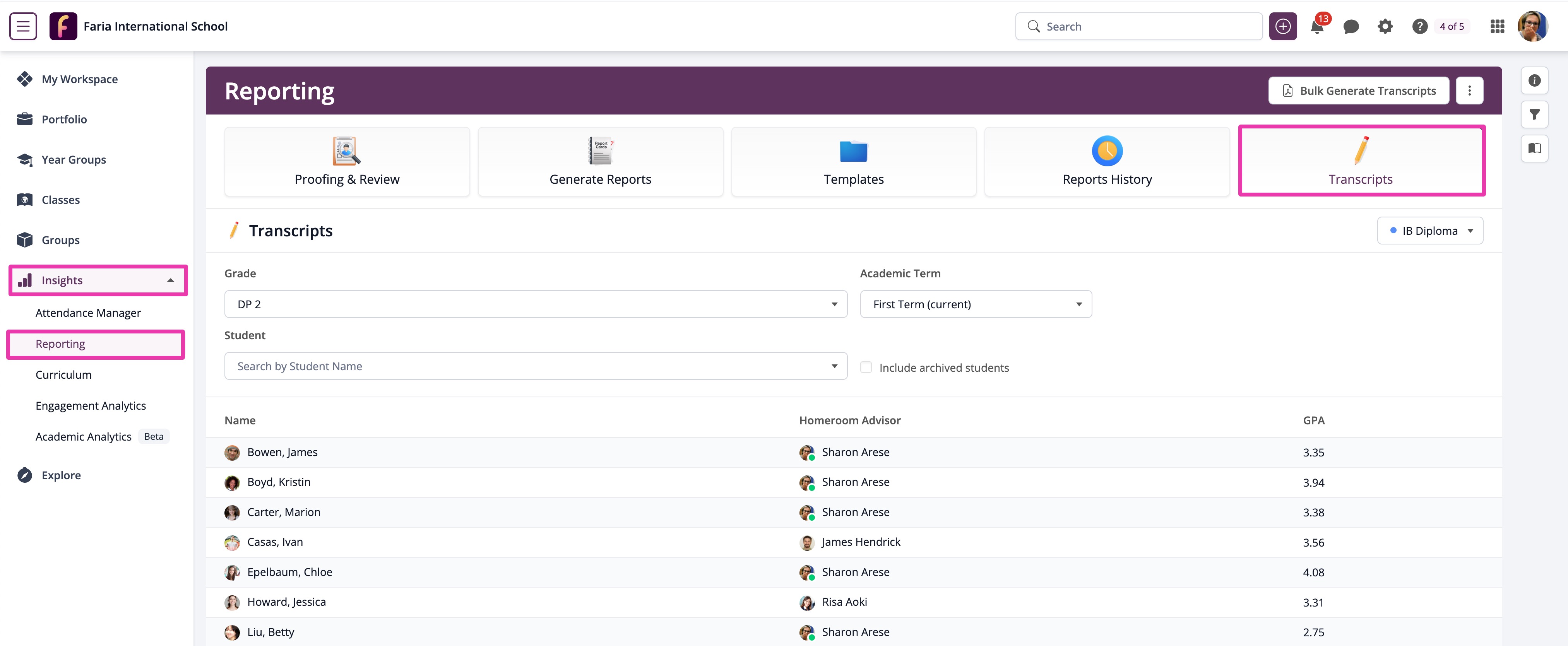Screen dimensions: 1568x646
Task: Open the filter panel on the right
Action: (1534, 115)
